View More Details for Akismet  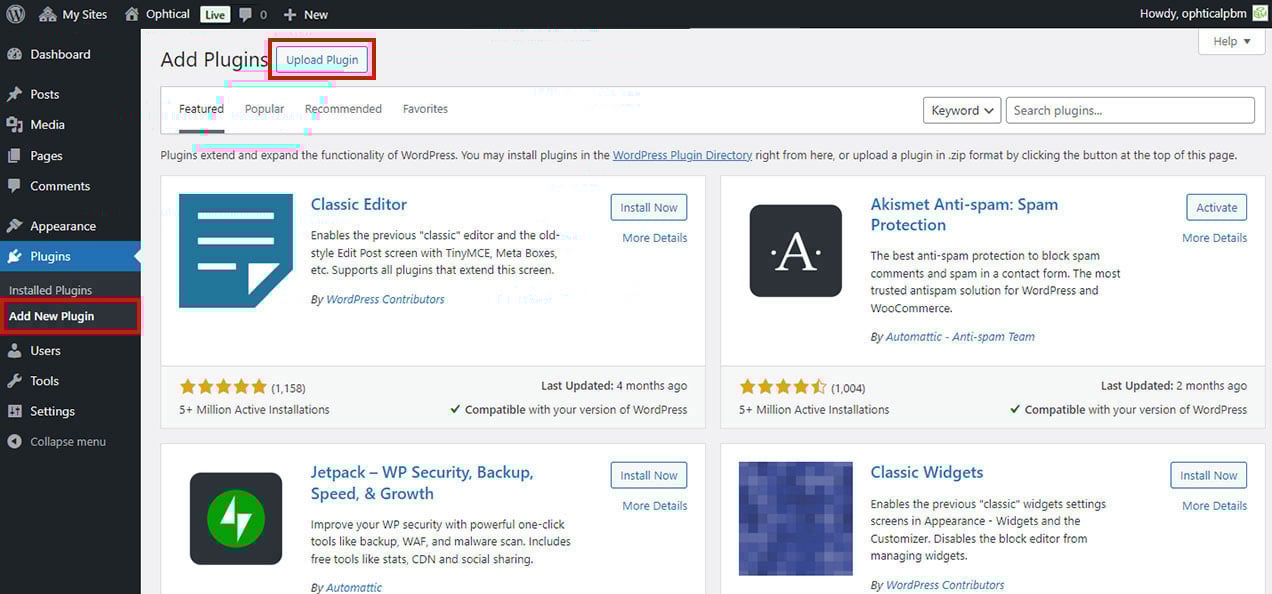(1215, 238)
